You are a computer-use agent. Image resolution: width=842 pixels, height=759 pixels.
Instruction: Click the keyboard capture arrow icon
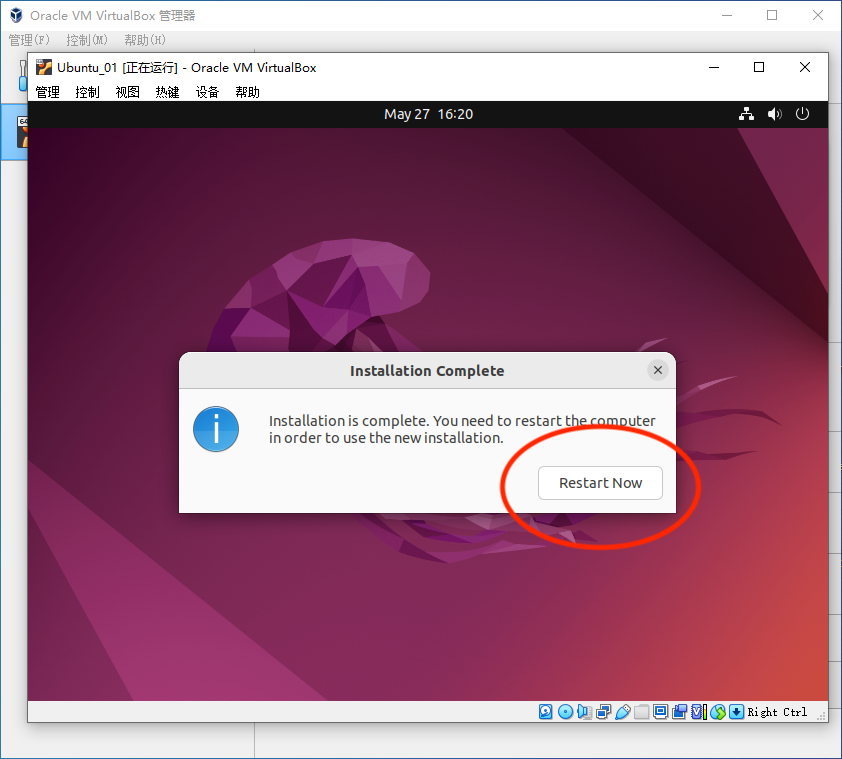point(736,712)
